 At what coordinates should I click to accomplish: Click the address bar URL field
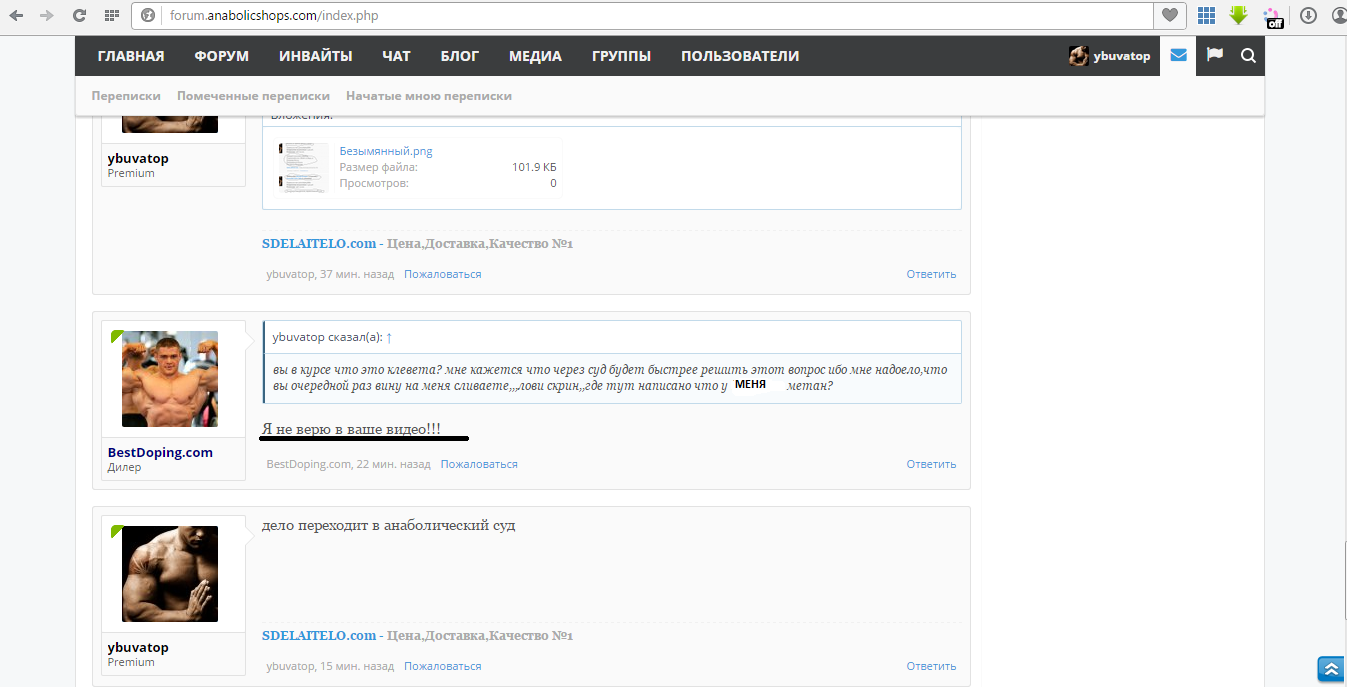pos(650,16)
